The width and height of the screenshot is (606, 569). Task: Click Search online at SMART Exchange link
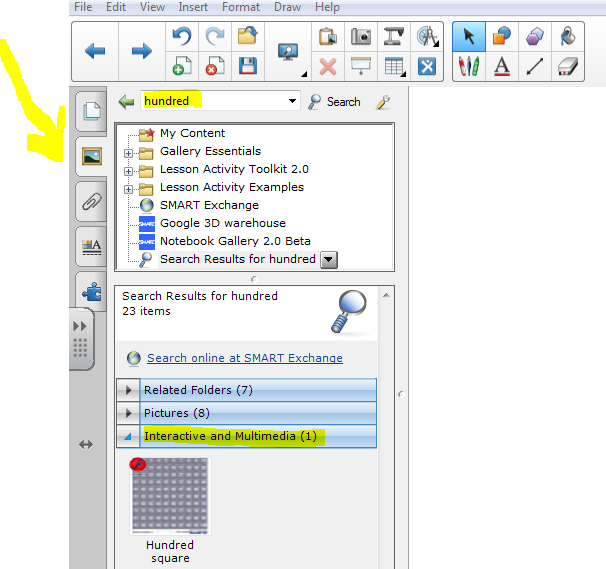245,358
